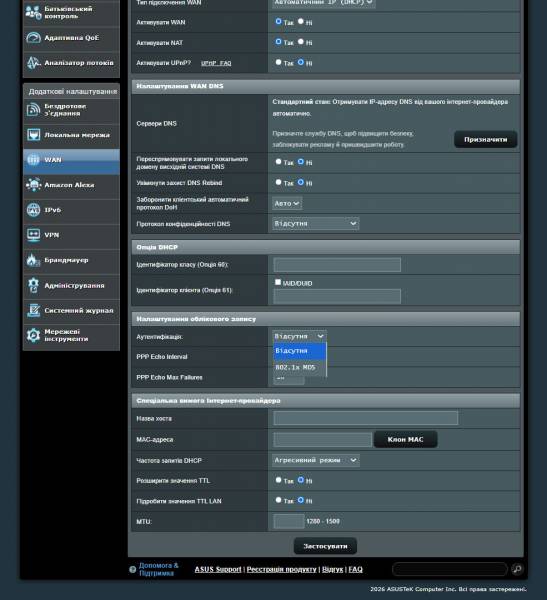The height and width of the screenshot is (600, 547).
Task: Click the System log (Системний журнал) icon
Action: tap(33, 310)
